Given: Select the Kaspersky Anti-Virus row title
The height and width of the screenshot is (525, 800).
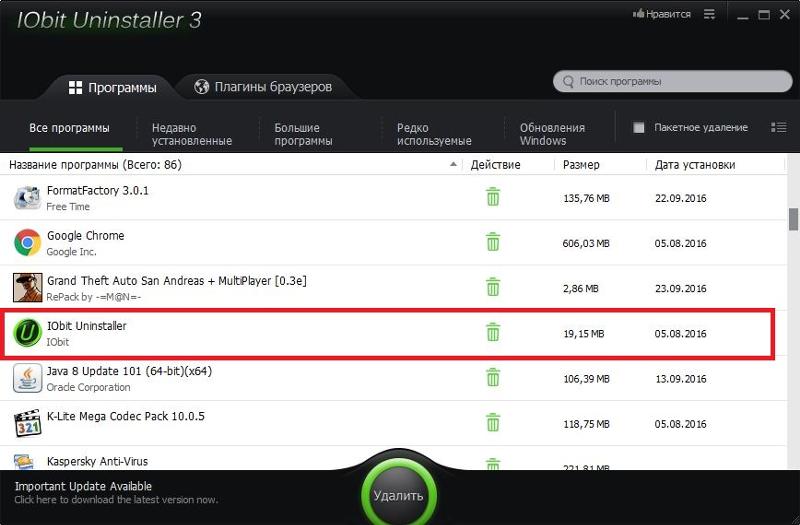Looking at the screenshot, I should [97, 461].
